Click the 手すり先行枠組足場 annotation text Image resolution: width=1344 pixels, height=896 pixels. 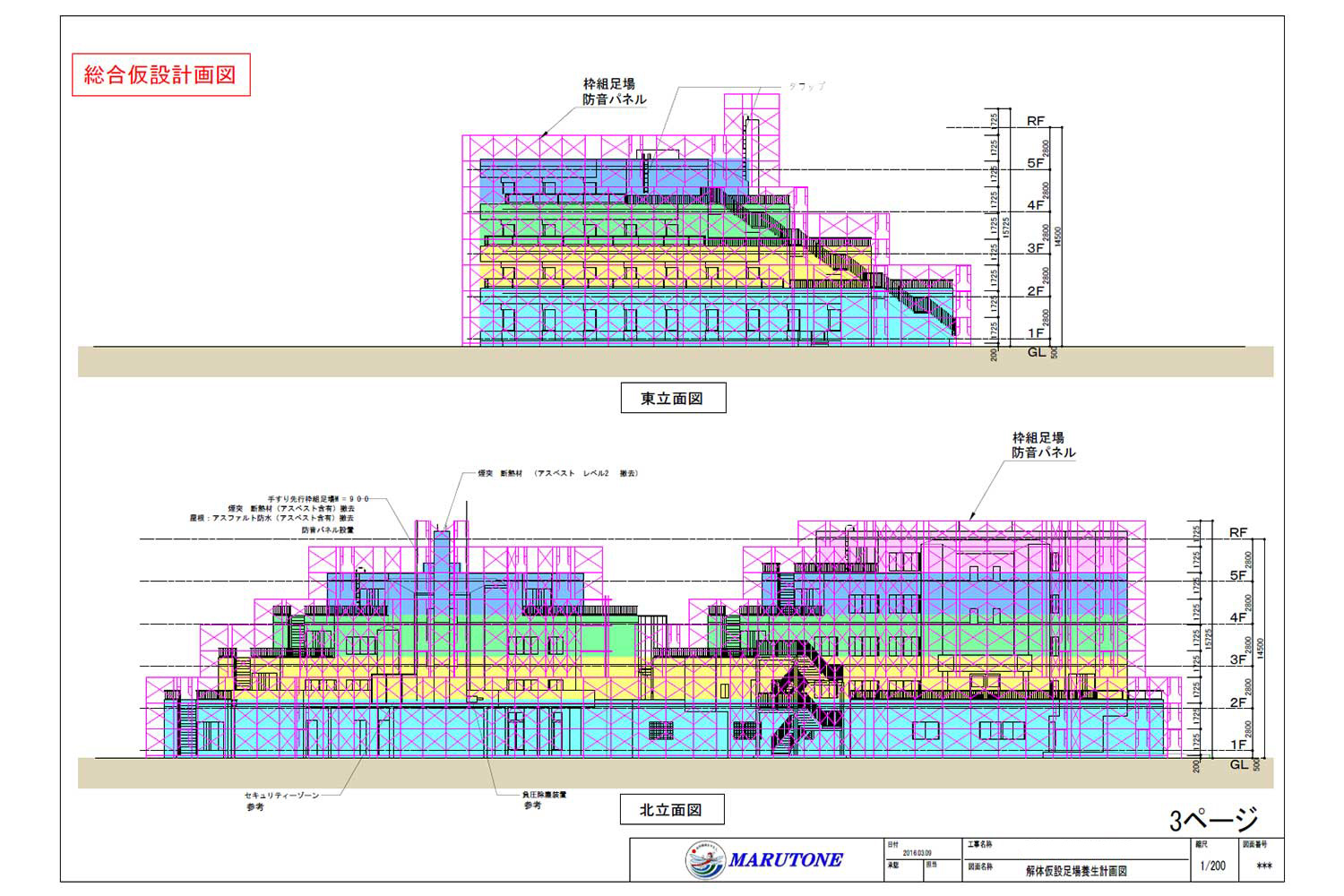tap(318, 498)
